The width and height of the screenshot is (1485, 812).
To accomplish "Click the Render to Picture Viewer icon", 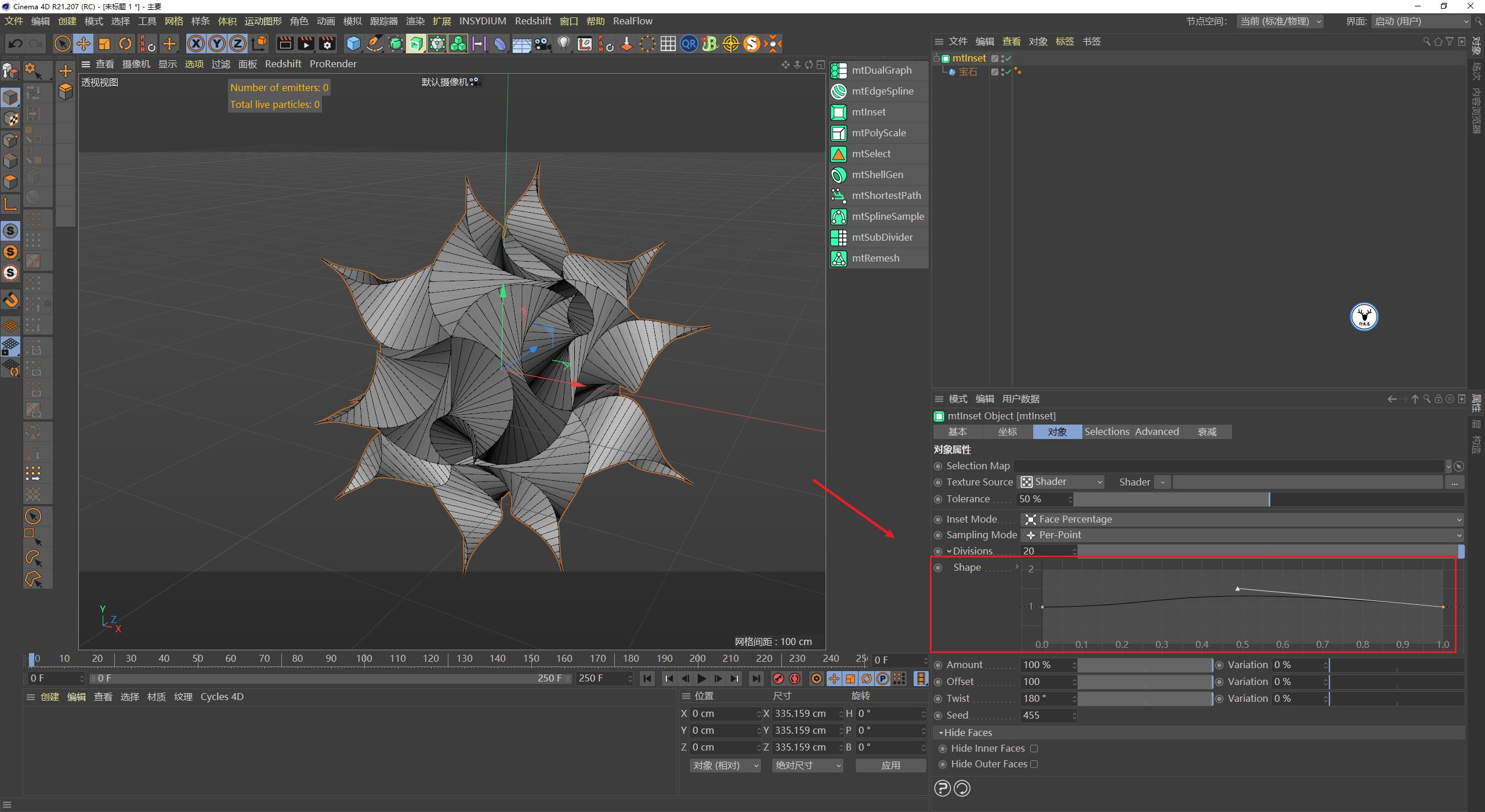I will (x=305, y=43).
